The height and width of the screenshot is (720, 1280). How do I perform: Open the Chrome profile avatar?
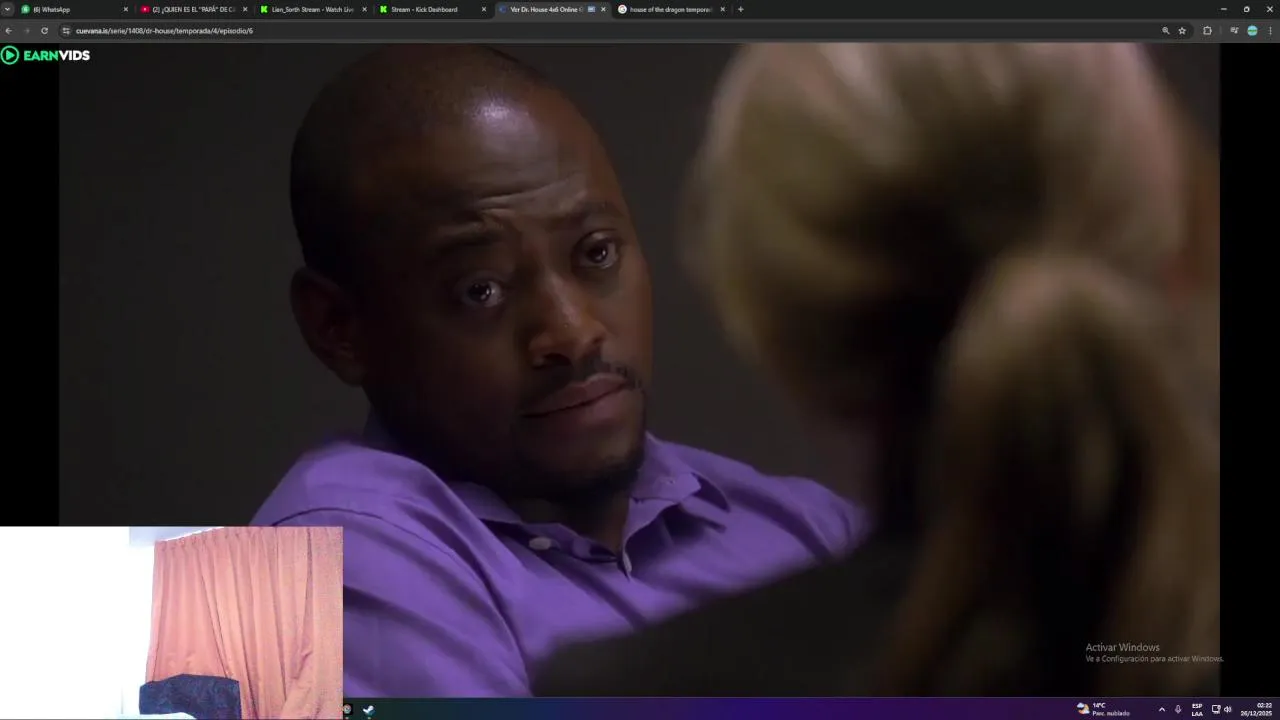(1252, 31)
